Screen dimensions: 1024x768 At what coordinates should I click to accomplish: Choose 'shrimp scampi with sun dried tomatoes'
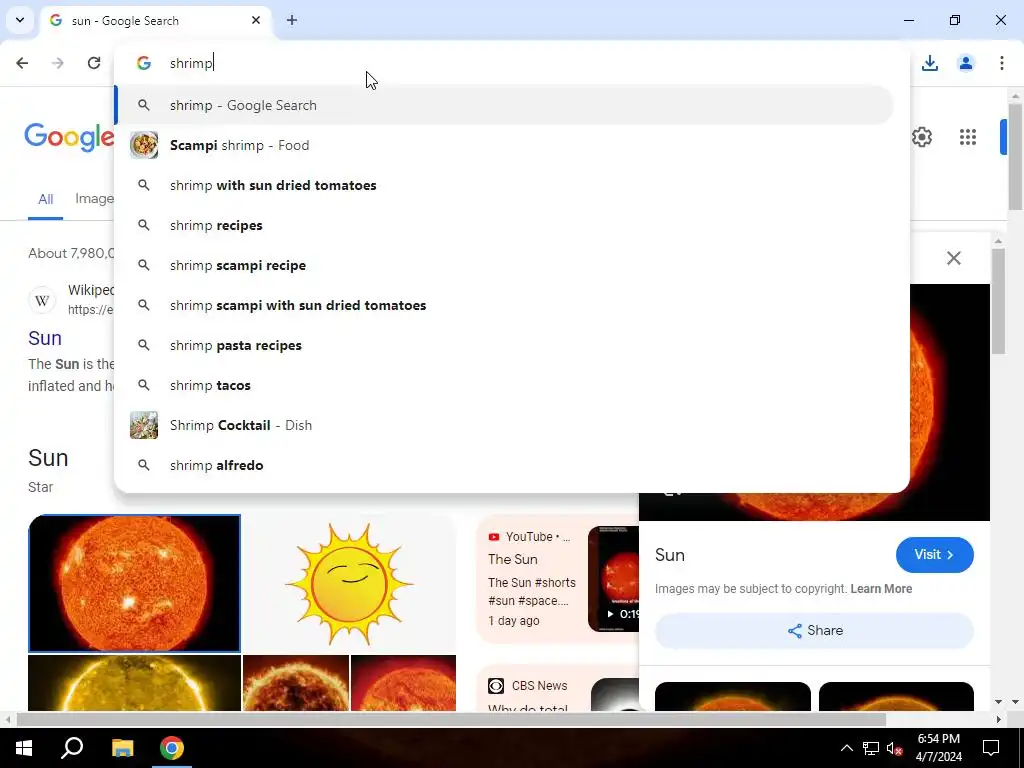click(504, 305)
